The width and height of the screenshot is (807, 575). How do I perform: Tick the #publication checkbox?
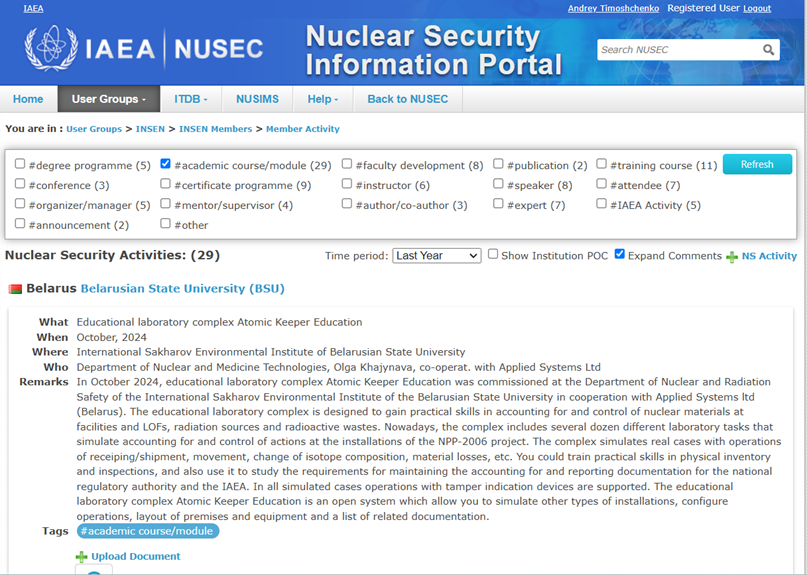[498, 164]
